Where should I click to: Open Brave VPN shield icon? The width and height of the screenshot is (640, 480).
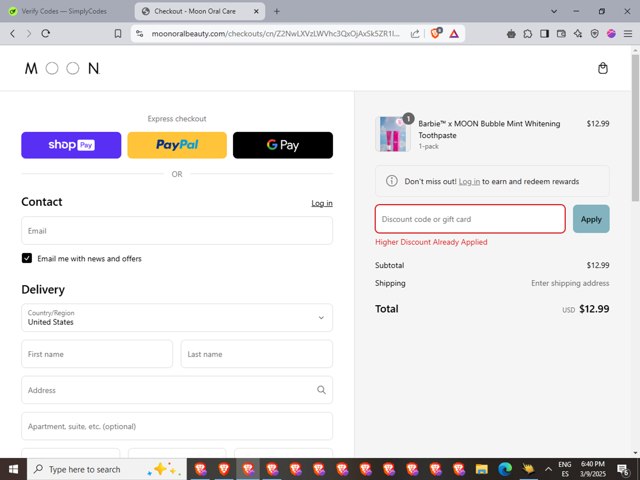pyautogui.click(x=595, y=33)
